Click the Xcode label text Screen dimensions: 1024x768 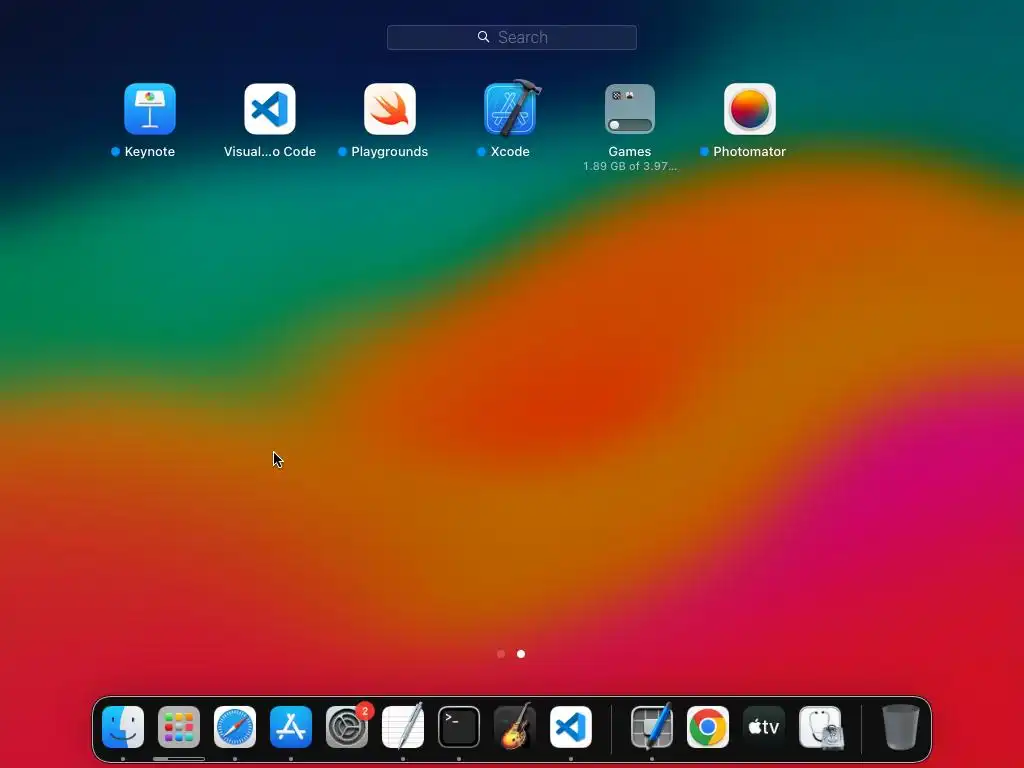510,152
